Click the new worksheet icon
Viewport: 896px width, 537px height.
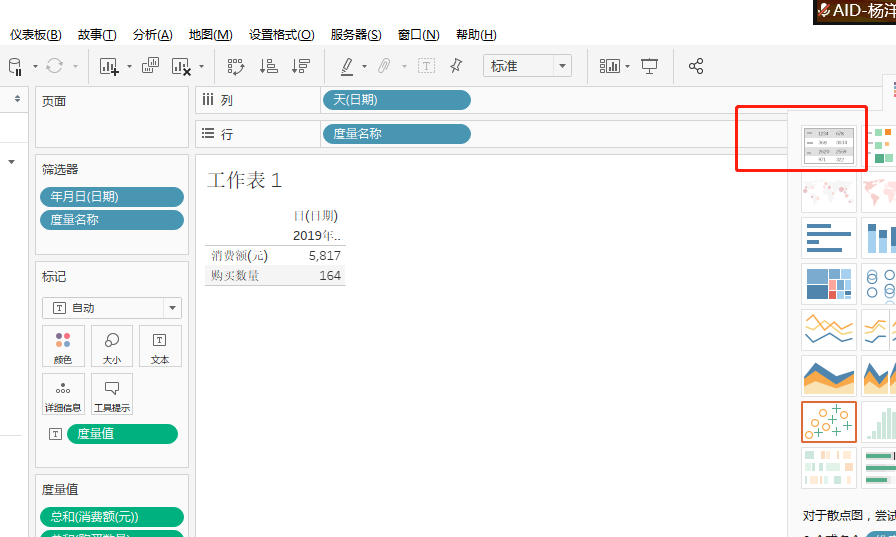tap(109, 66)
